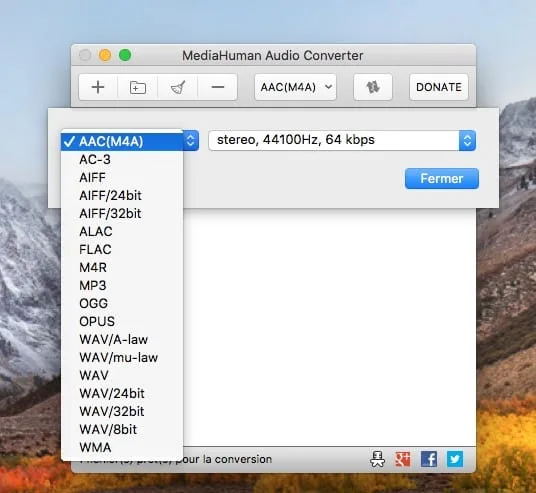Select the WAV/mu-law format option
The width and height of the screenshot is (536, 493).
point(122,358)
